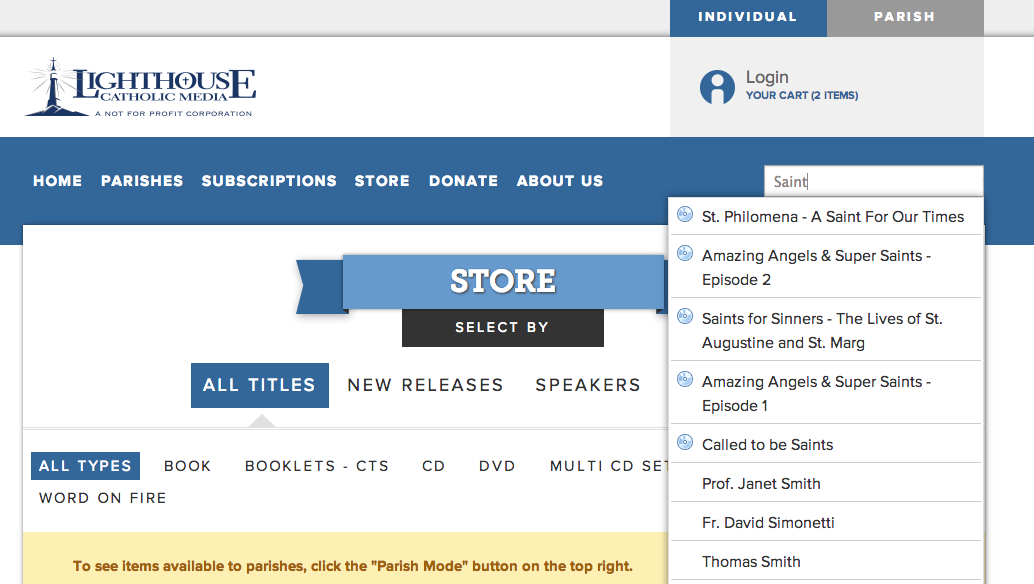Screen dimensions: 1034x584
Task: Select the New Releases tab
Action: [x=425, y=385]
